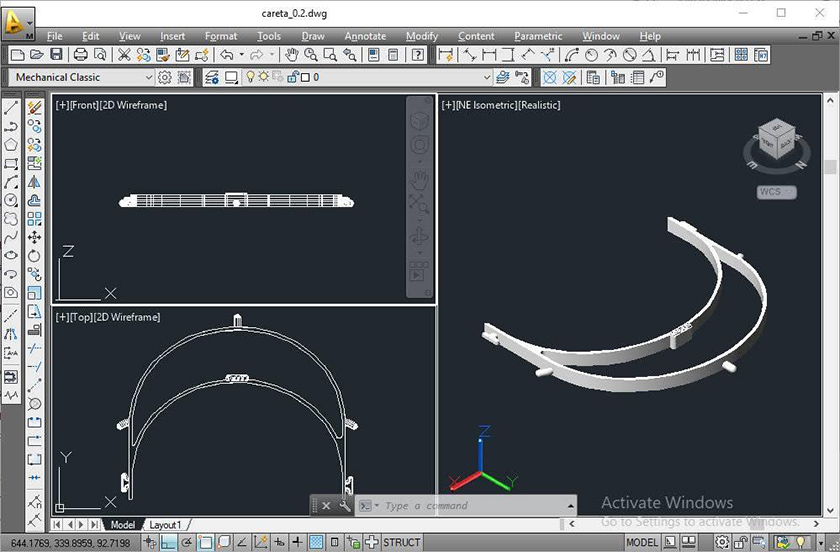Screen dimensions: 840x552
Task: Select the Pan hand tool
Action: (x=291, y=55)
